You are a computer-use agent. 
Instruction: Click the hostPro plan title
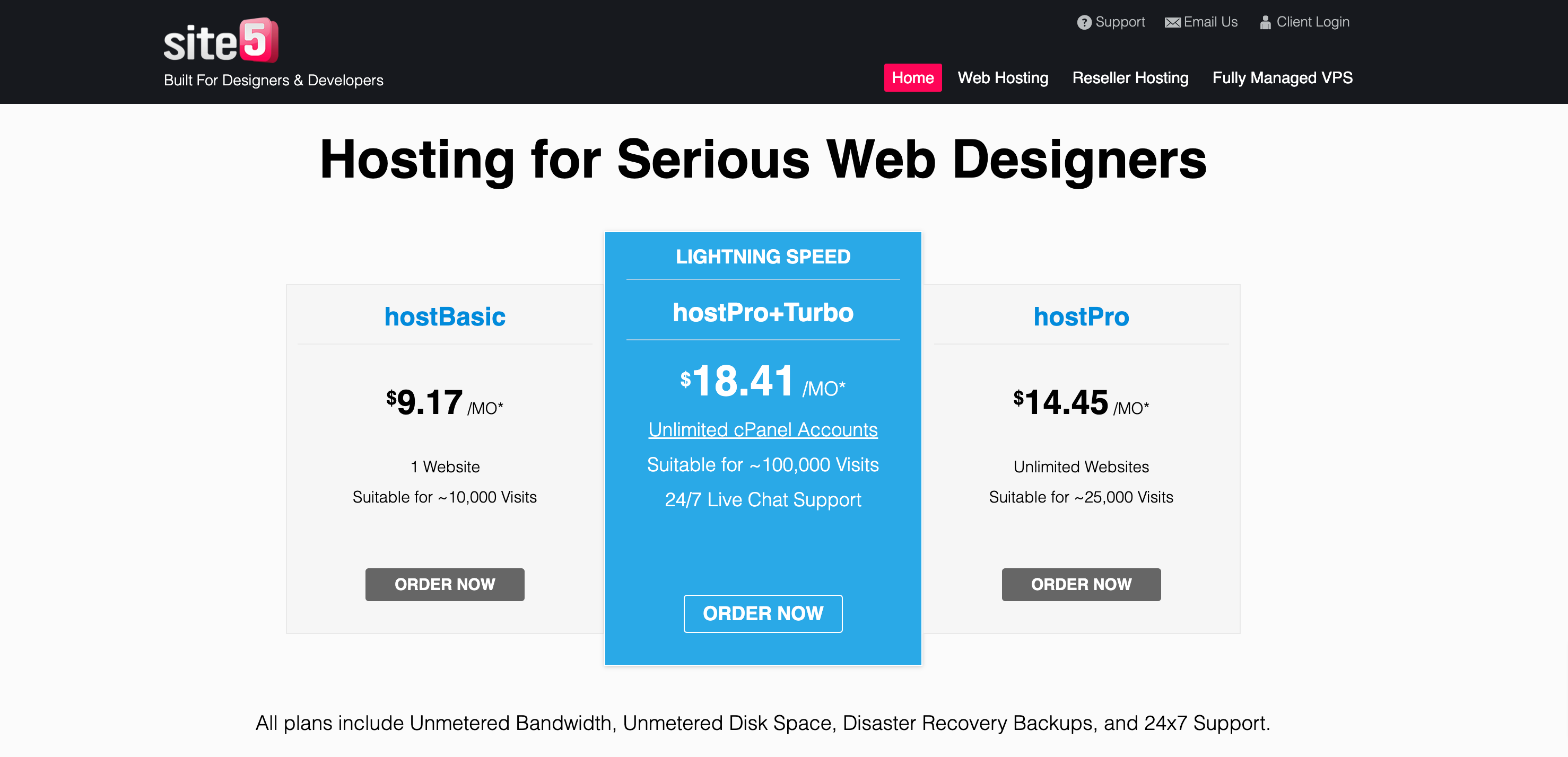(1081, 316)
